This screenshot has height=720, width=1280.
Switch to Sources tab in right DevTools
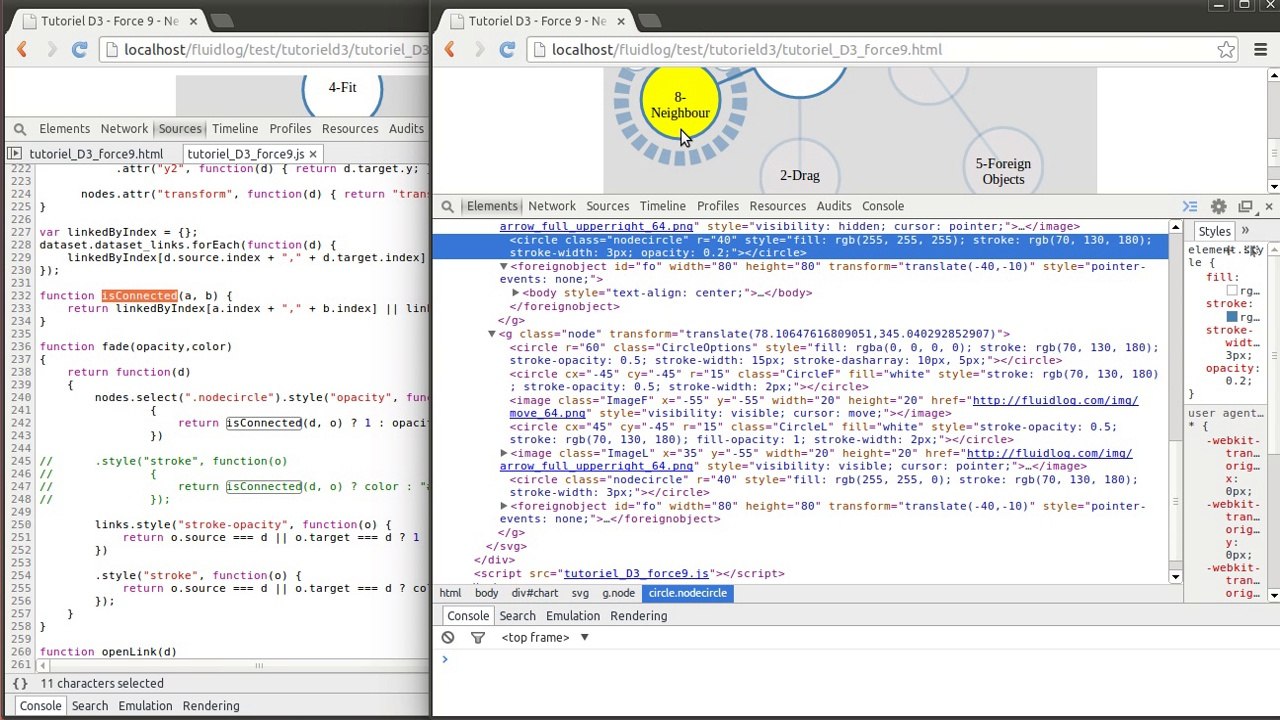(x=607, y=206)
